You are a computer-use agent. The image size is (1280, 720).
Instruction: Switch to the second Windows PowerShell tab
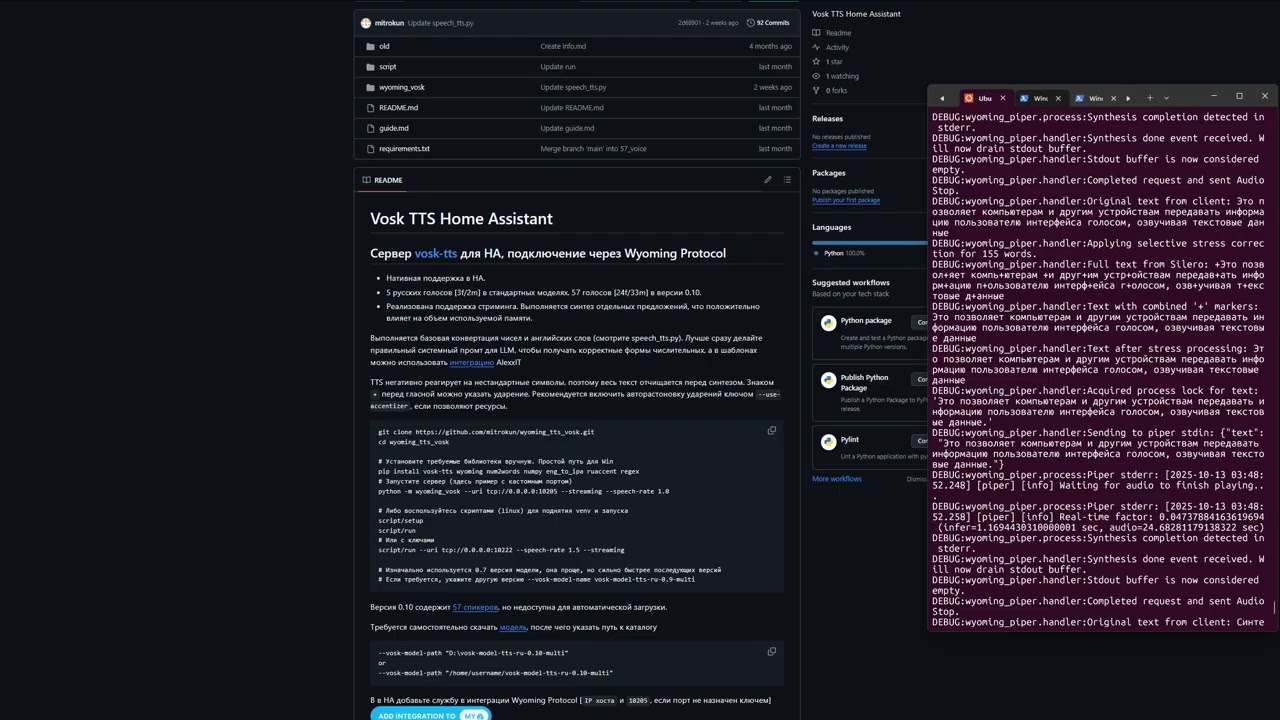pos(1097,98)
